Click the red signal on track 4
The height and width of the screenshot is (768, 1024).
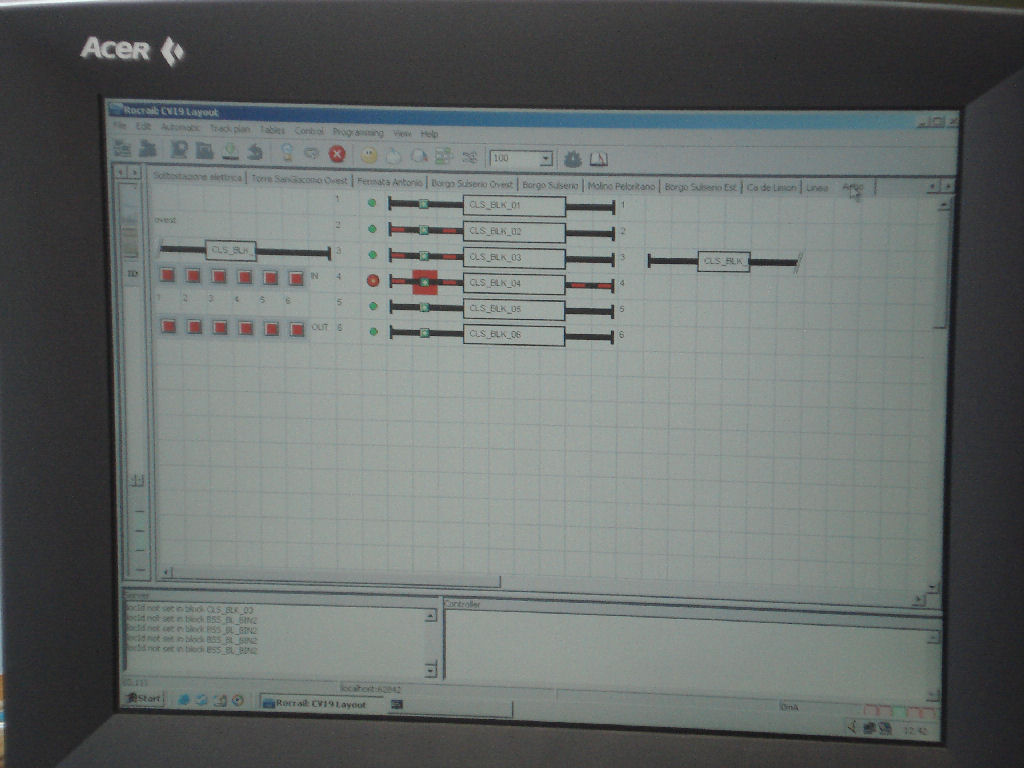click(373, 280)
